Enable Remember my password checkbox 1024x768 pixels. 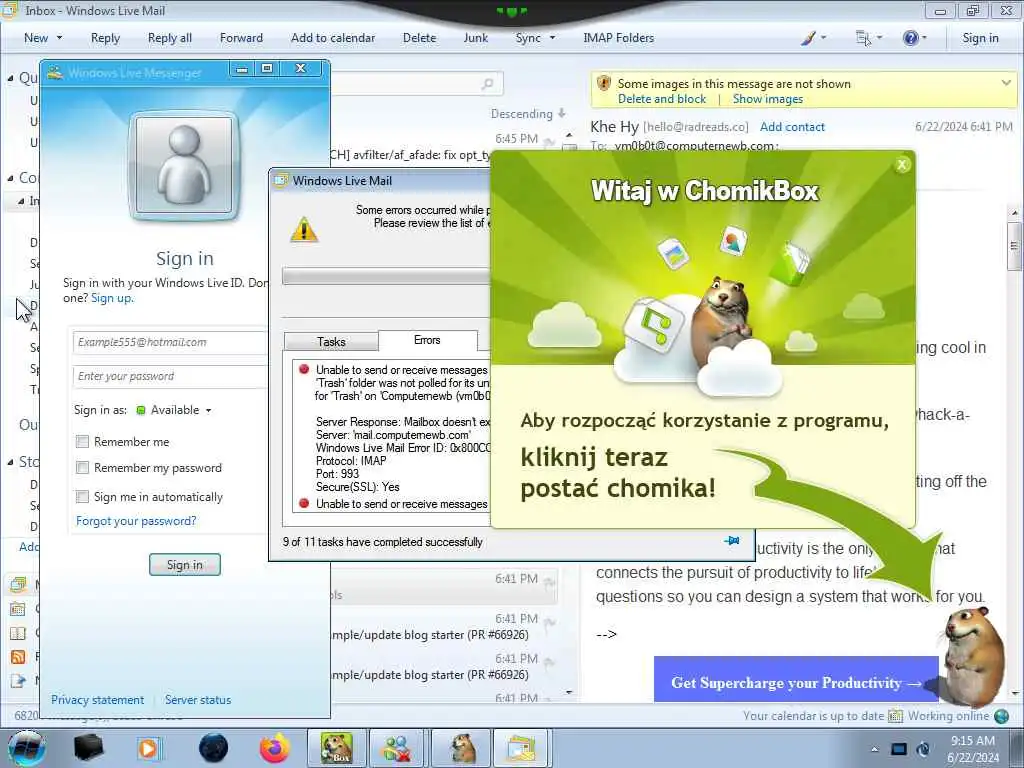82,468
